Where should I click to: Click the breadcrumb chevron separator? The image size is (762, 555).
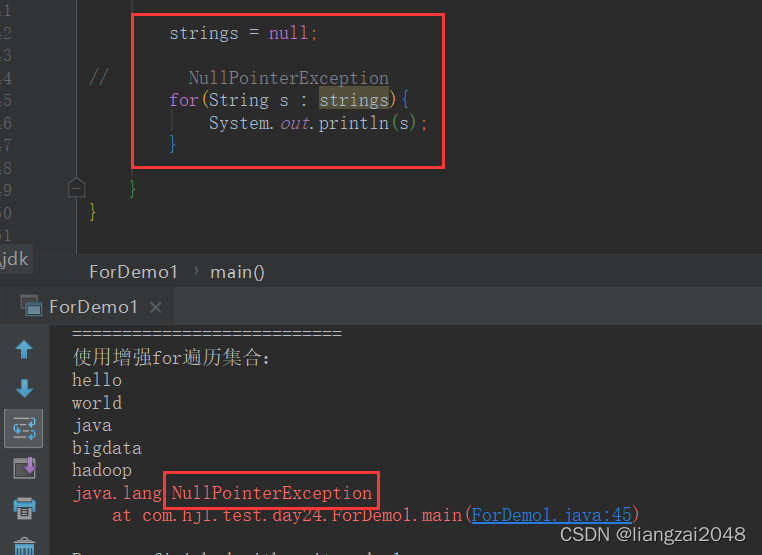coord(196,271)
